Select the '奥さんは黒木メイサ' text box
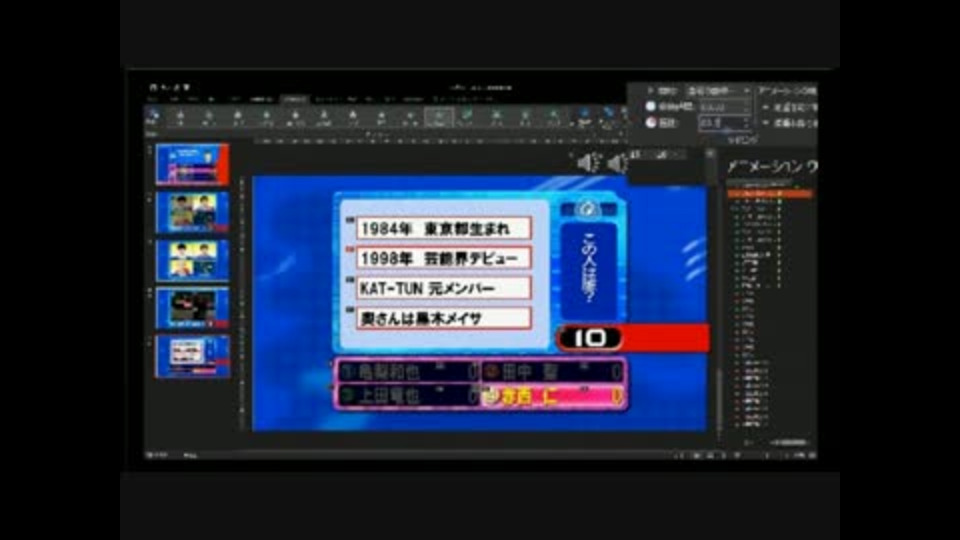The height and width of the screenshot is (540, 960). click(443, 318)
